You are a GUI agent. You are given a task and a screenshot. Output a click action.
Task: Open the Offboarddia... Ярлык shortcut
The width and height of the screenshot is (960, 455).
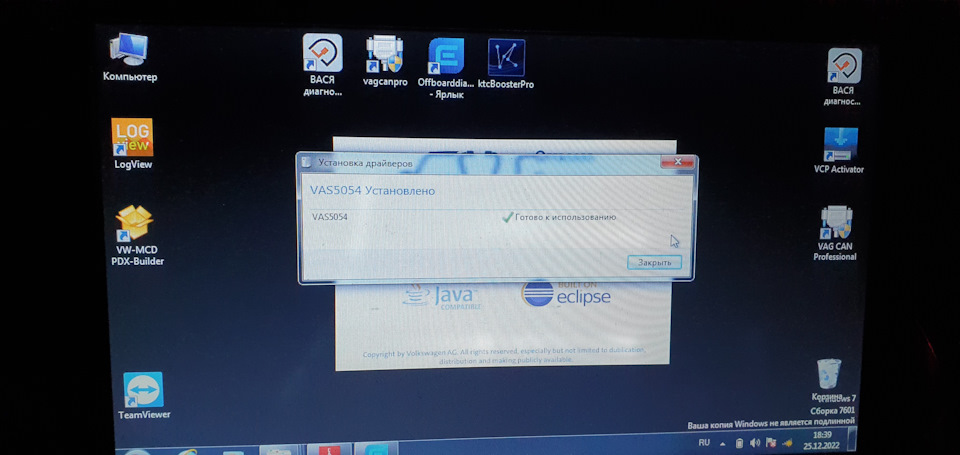[x=446, y=68]
